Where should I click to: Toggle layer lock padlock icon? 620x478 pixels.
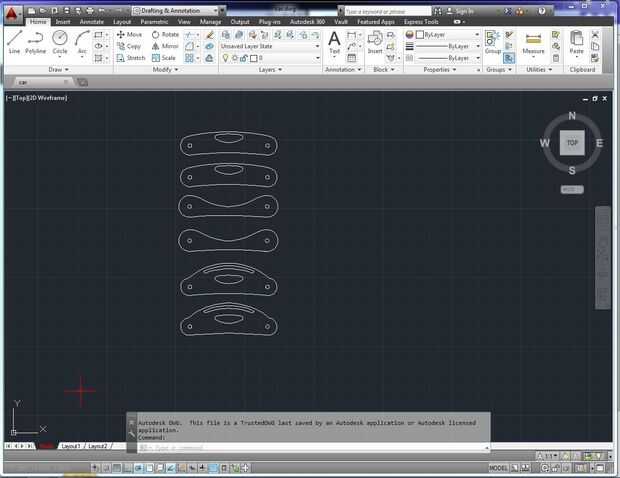244,58
